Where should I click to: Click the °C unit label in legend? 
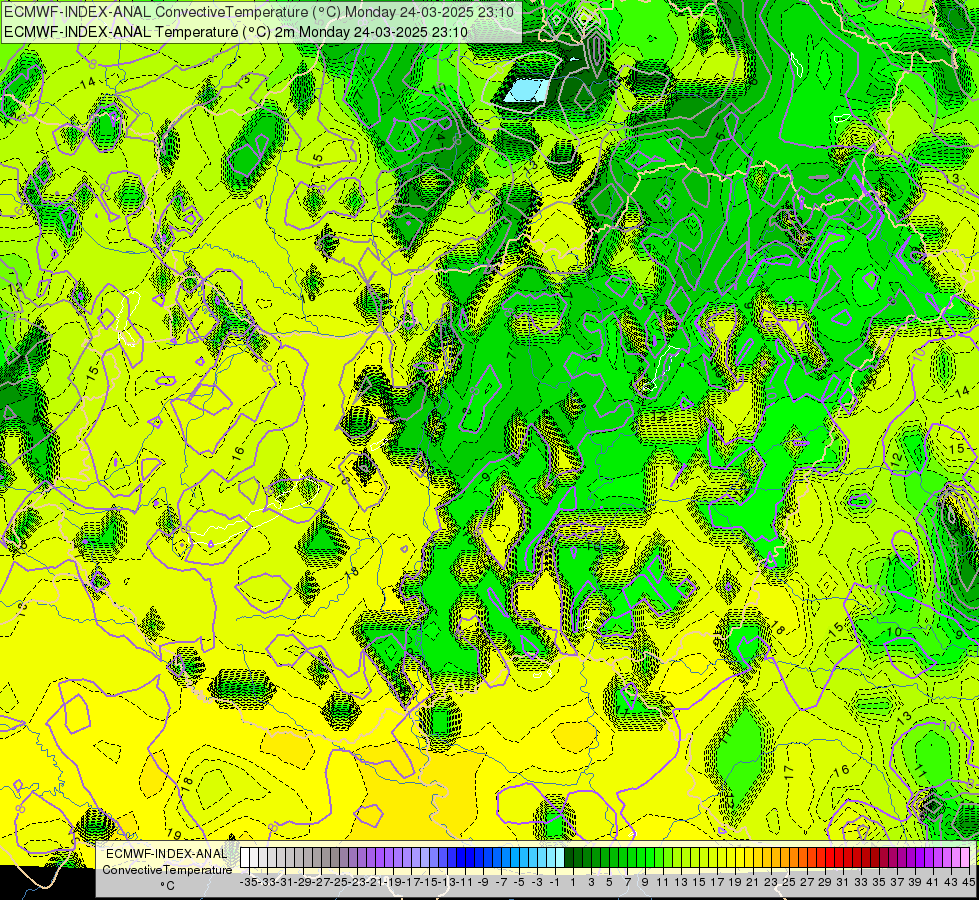pyautogui.click(x=167, y=885)
